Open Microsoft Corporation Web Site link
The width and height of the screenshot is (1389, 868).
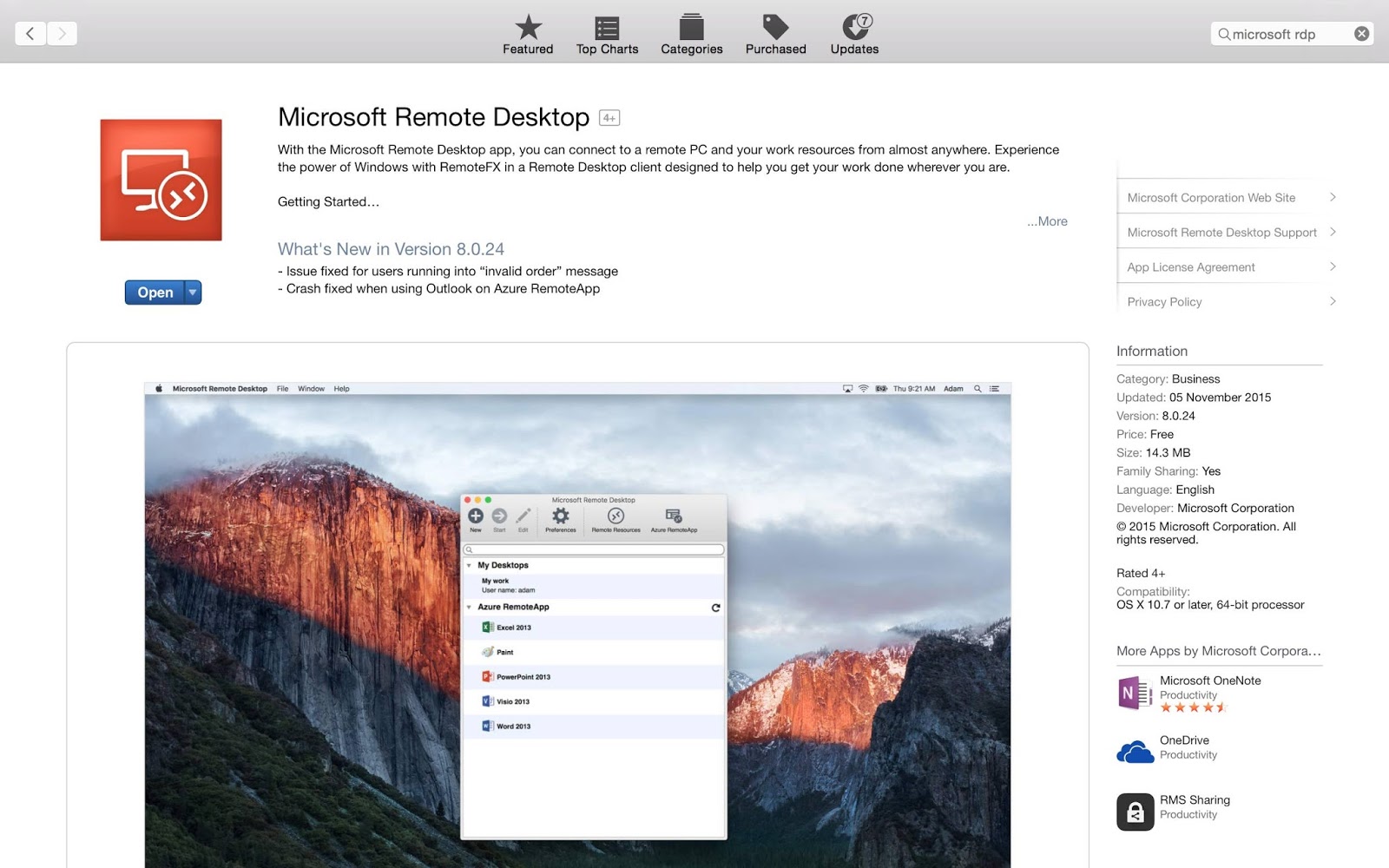click(1211, 198)
